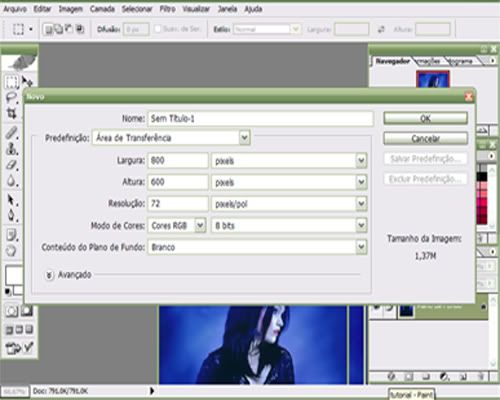
Task: Open the Resolução units dropdown
Action: (x=361, y=204)
